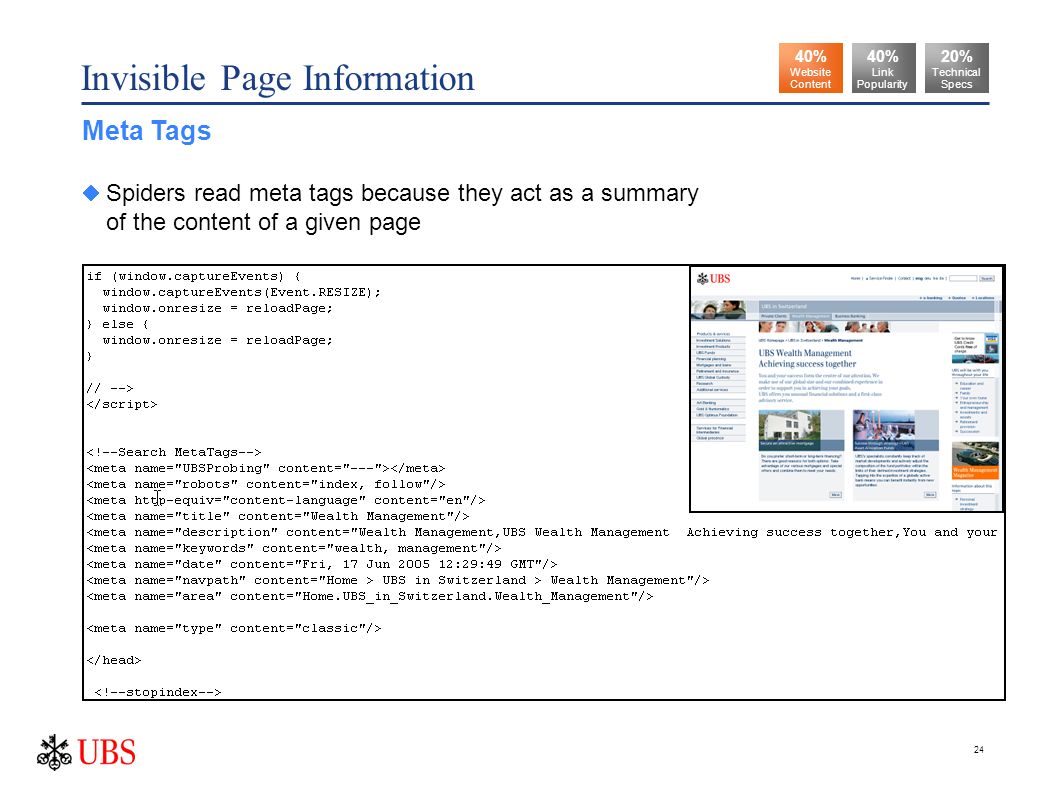Click the 40% Link Popularity badge
The width and height of the screenshot is (1056, 792).
click(883, 68)
